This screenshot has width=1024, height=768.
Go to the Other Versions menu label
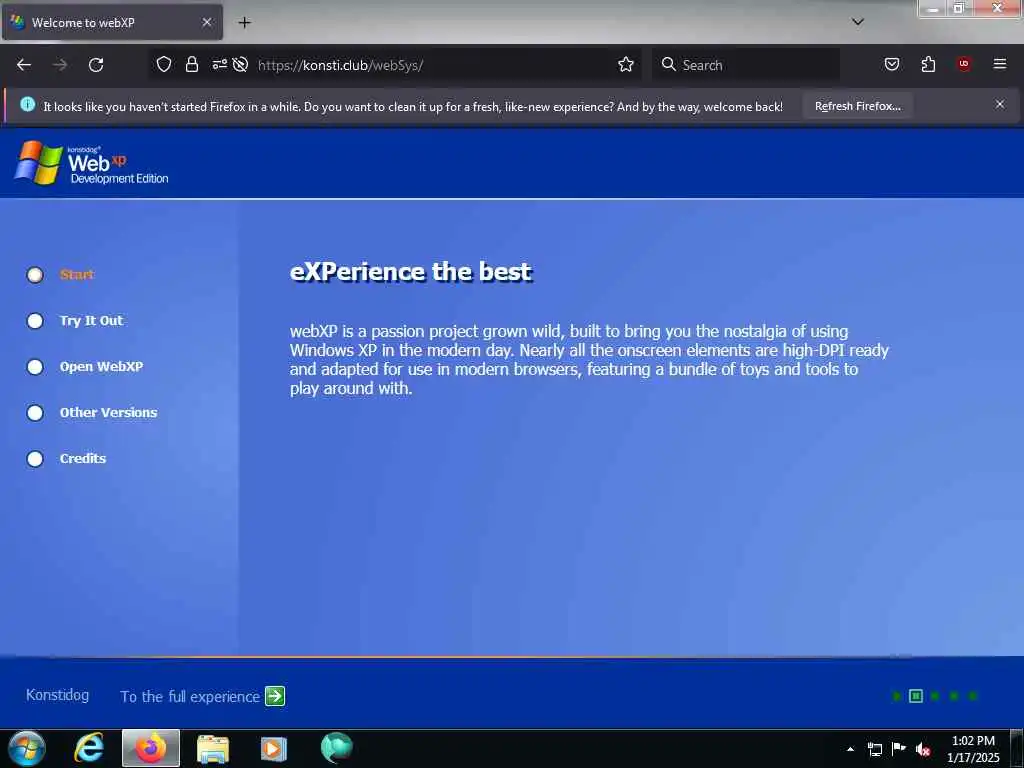tap(108, 412)
